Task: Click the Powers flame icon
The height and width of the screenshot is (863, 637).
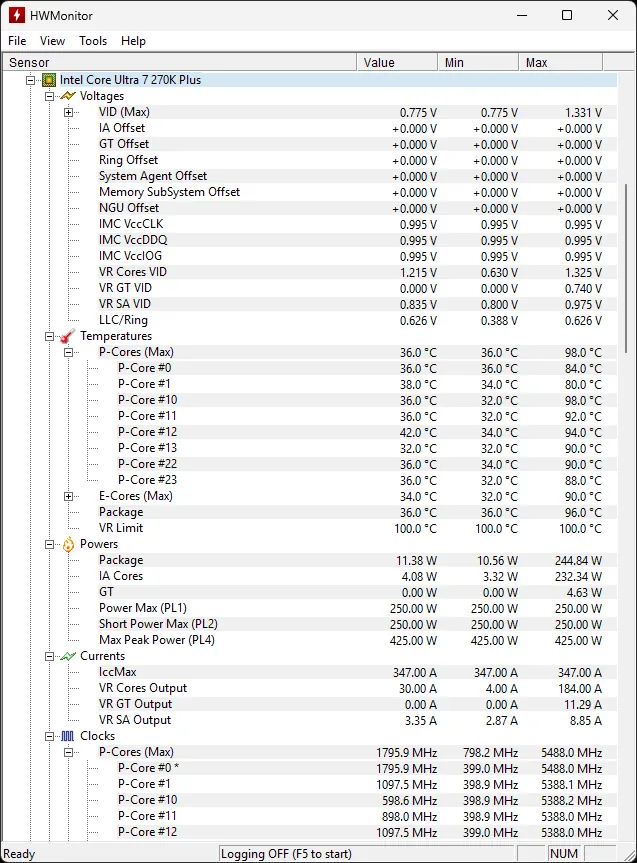Action: (x=68, y=544)
